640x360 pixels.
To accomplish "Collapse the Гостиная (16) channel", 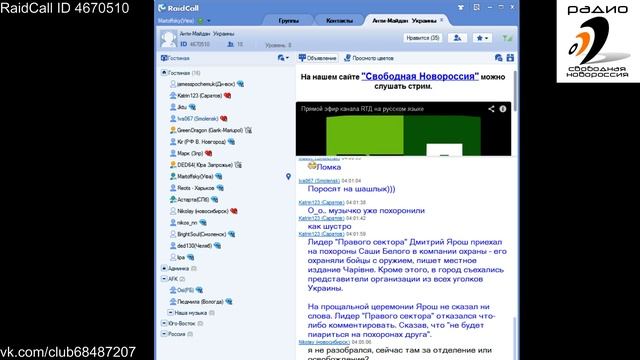I will (x=164, y=72).
